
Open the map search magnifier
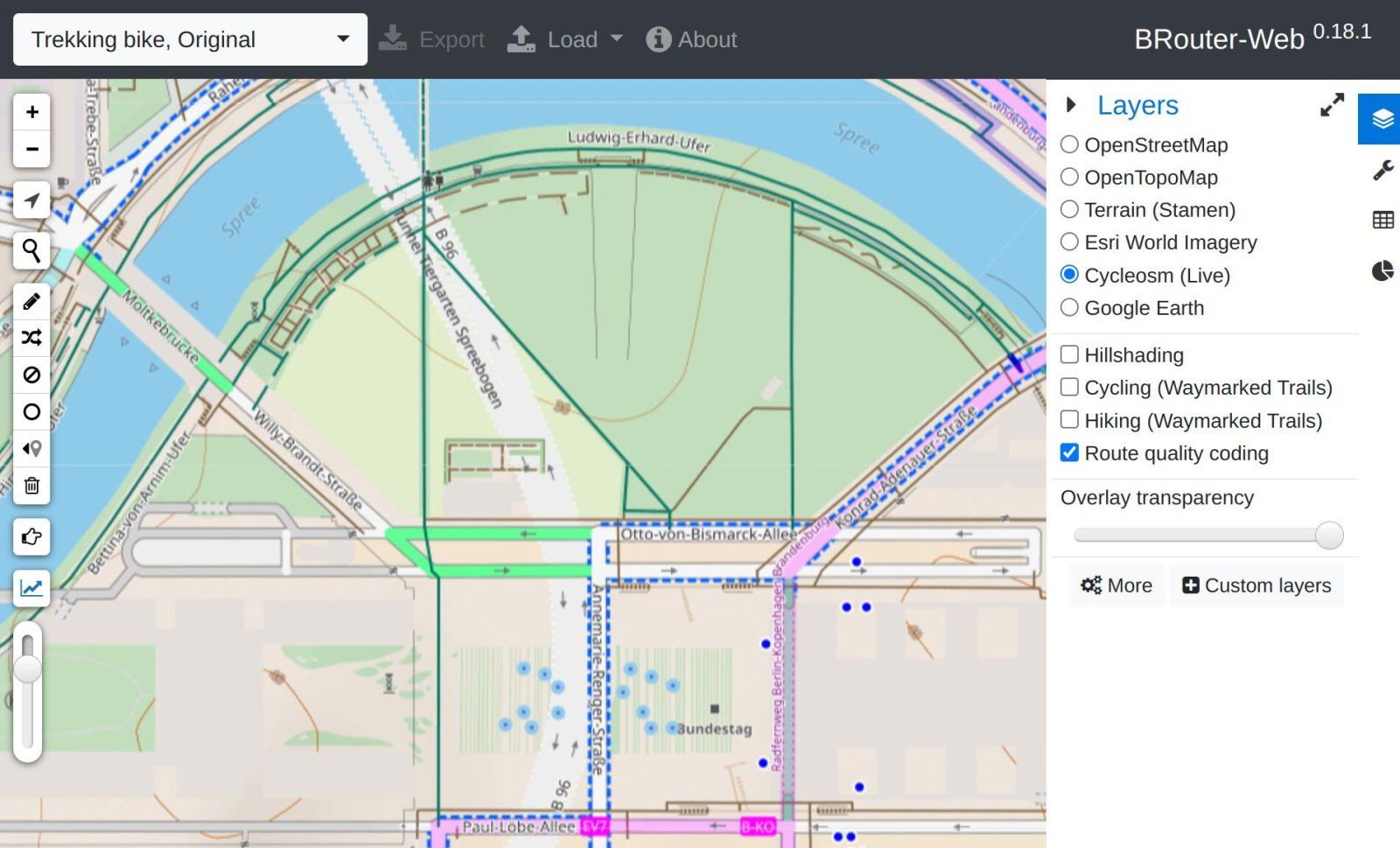(31, 251)
